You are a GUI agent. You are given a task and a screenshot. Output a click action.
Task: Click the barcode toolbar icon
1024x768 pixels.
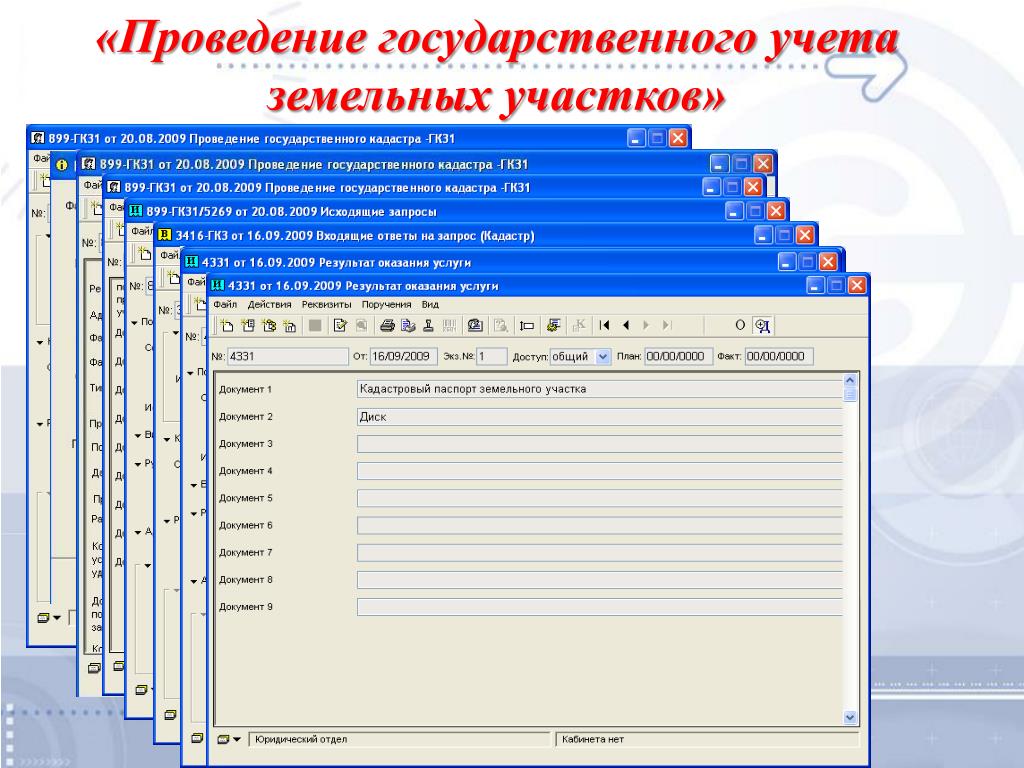(x=449, y=325)
